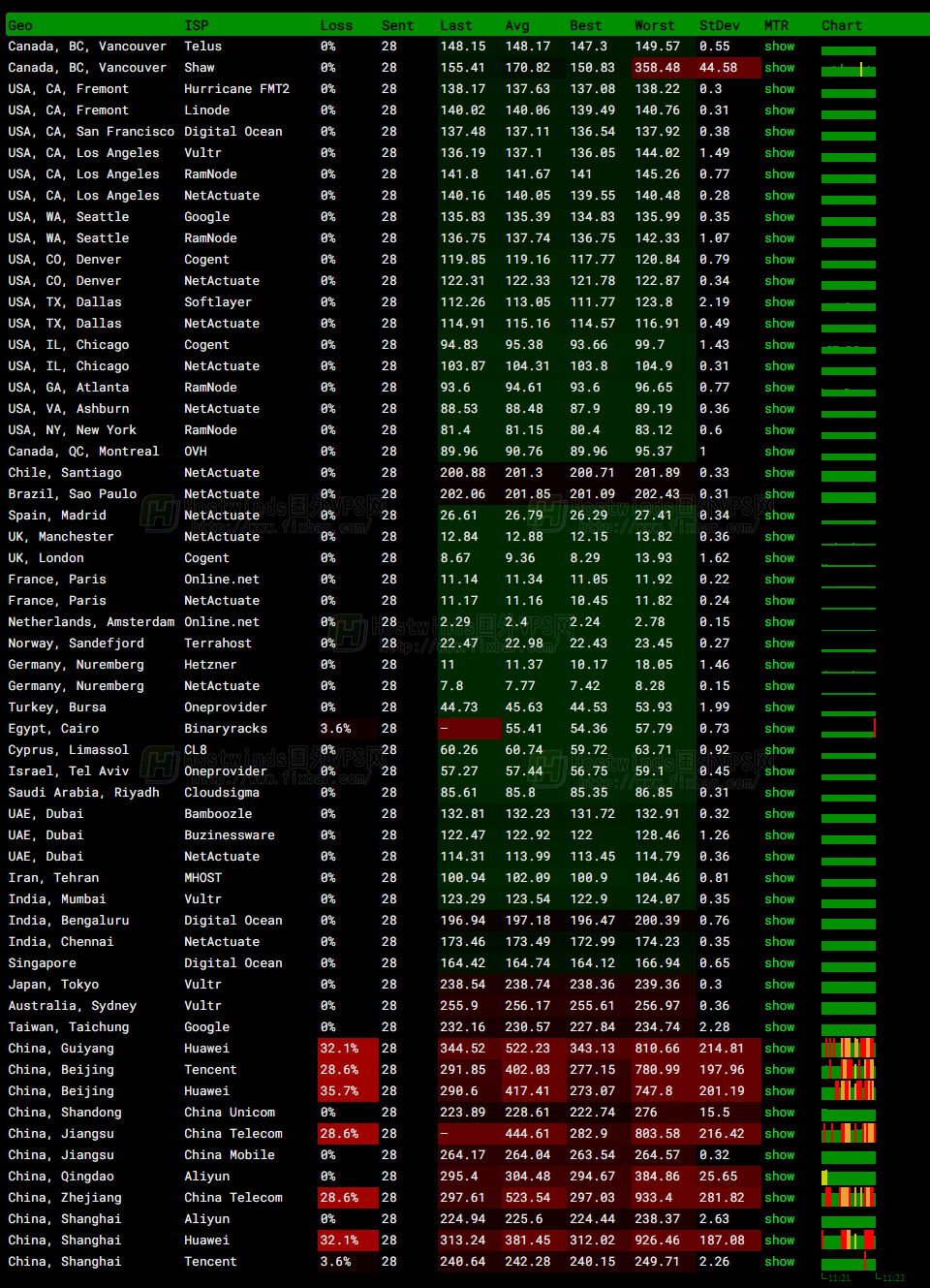Click 32.1% loss for Guiyang Huawei
The width and height of the screenshot is (930, 1288).
(339, 1049)
